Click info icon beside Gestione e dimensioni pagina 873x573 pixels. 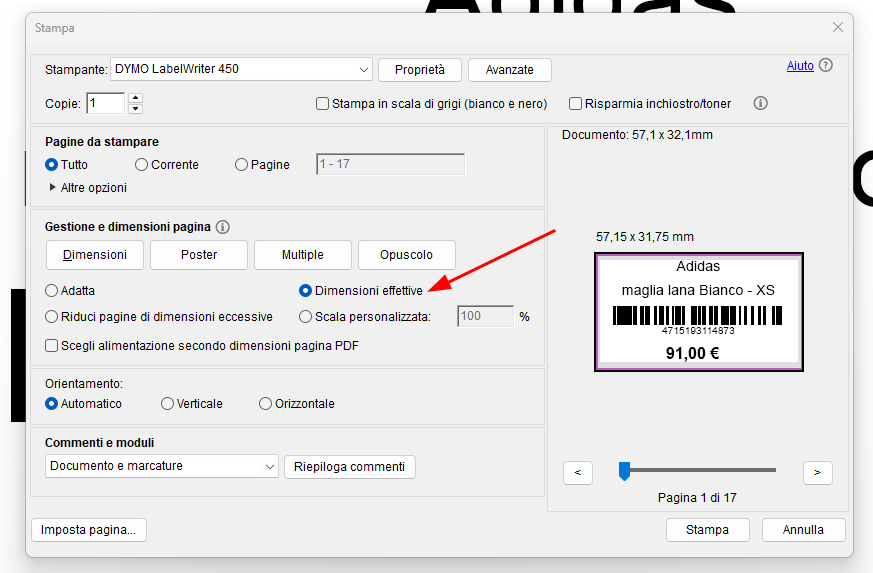click(x=223, y=227)
